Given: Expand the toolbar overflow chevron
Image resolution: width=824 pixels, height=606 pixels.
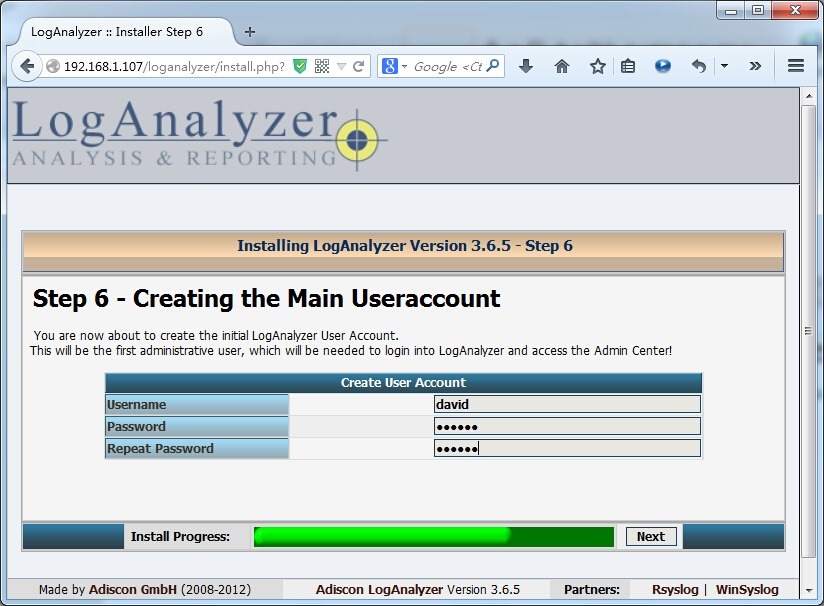Looking at the screenshot, I should point(755,65).
